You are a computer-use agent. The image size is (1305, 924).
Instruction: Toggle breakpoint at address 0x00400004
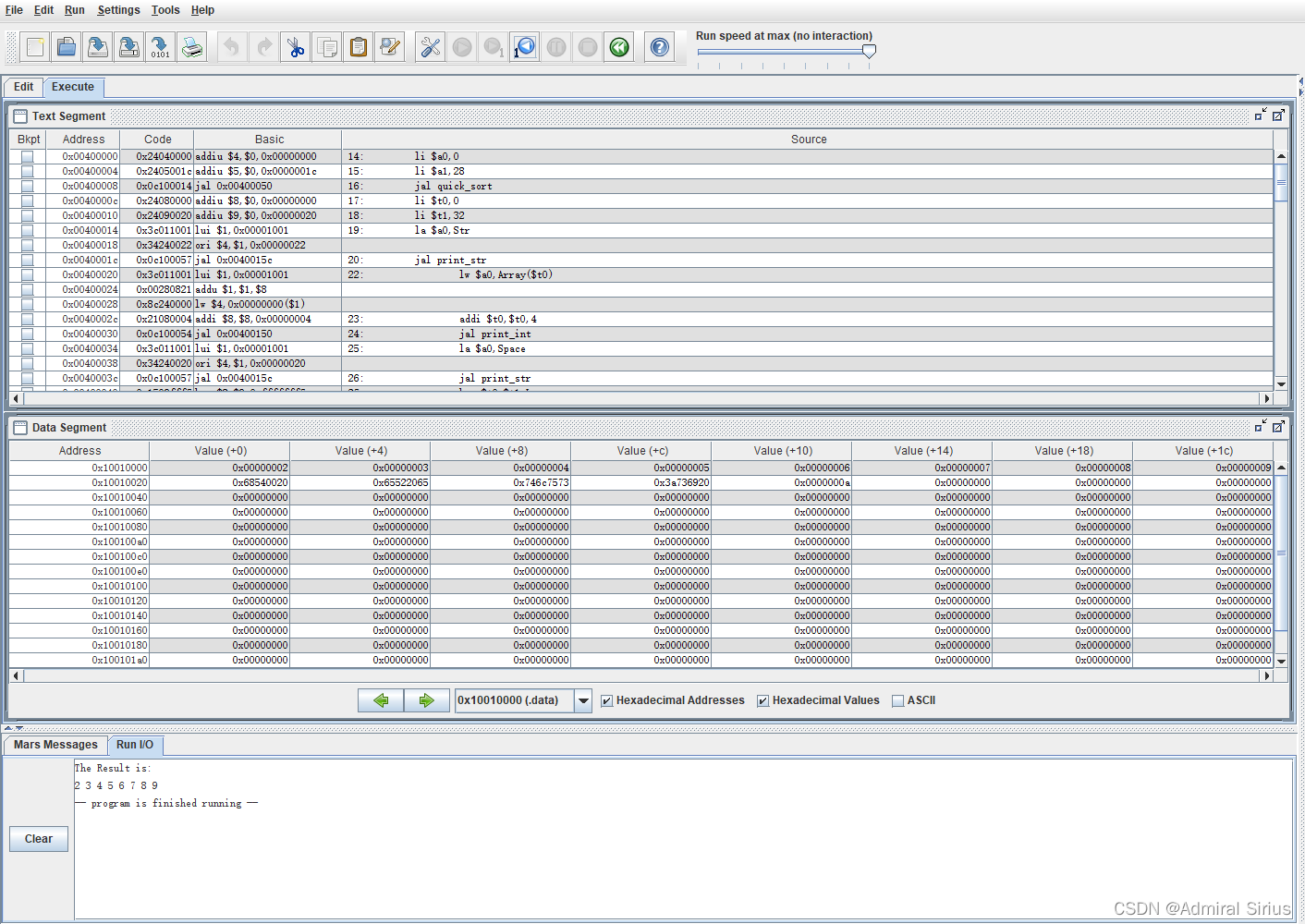(x=28, y=171)
